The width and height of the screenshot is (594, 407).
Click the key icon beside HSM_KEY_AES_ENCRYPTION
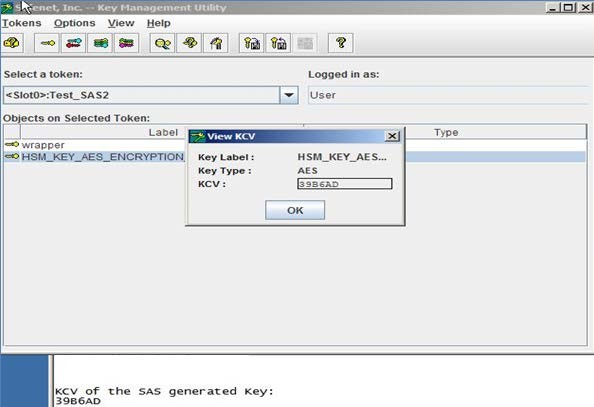click(12, 156)
